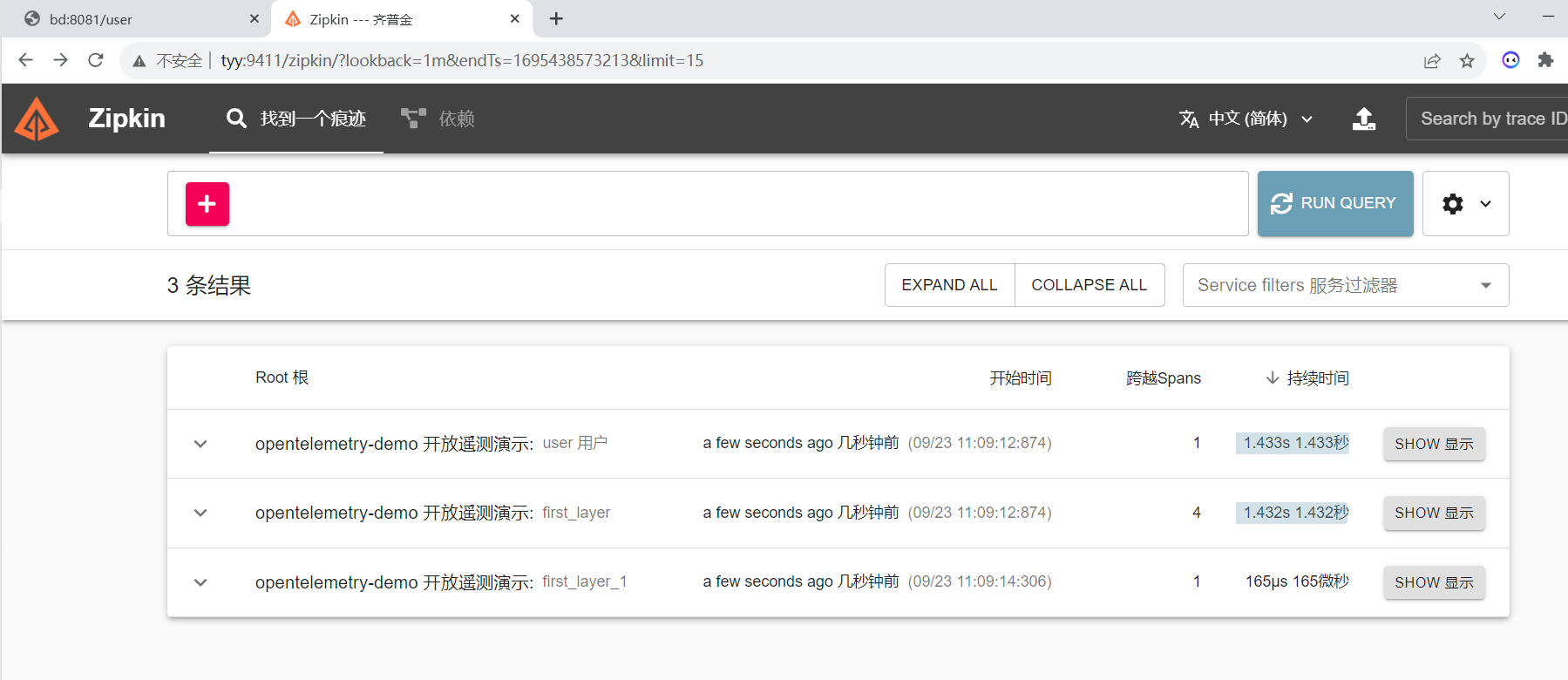The width and height of the screenshot is (1568, 680).
Task: Click the Zipkin logo icon
Action: click(x=37, y=119)
